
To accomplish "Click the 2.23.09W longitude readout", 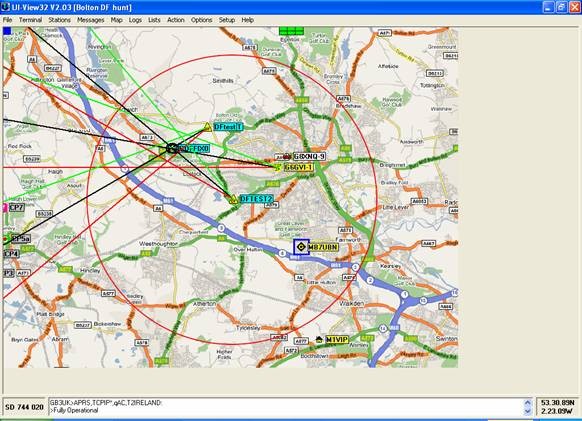I will tap(557, 411).
